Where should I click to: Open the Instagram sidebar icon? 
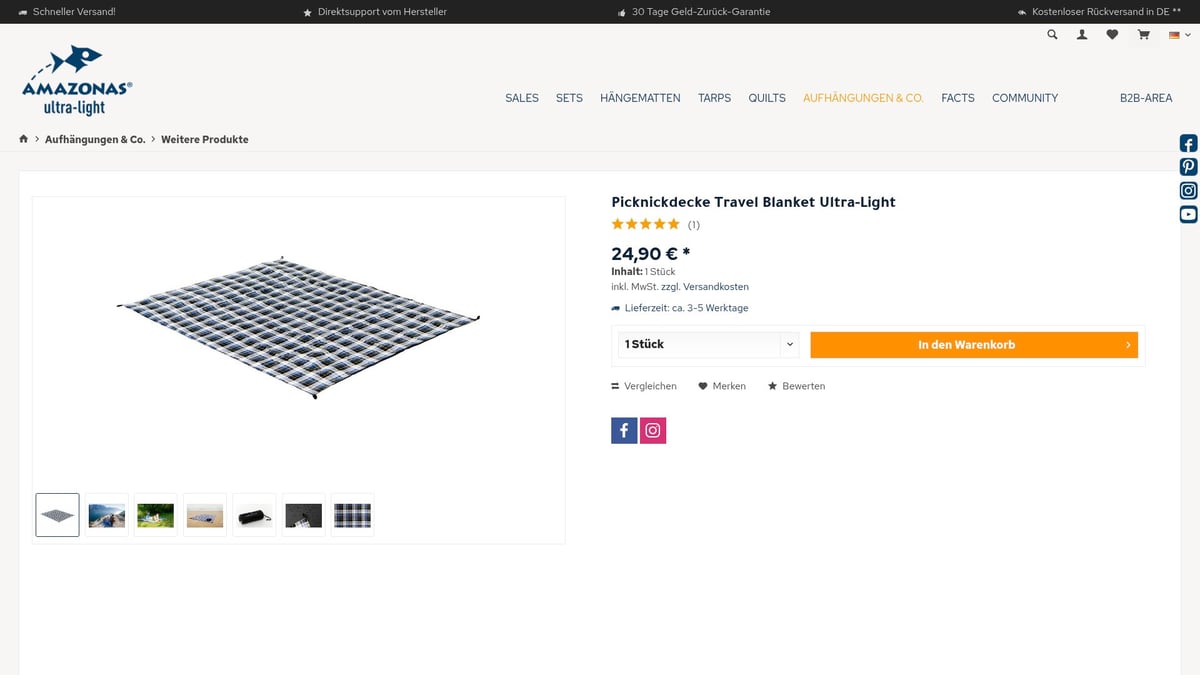tap(1187, 189)
